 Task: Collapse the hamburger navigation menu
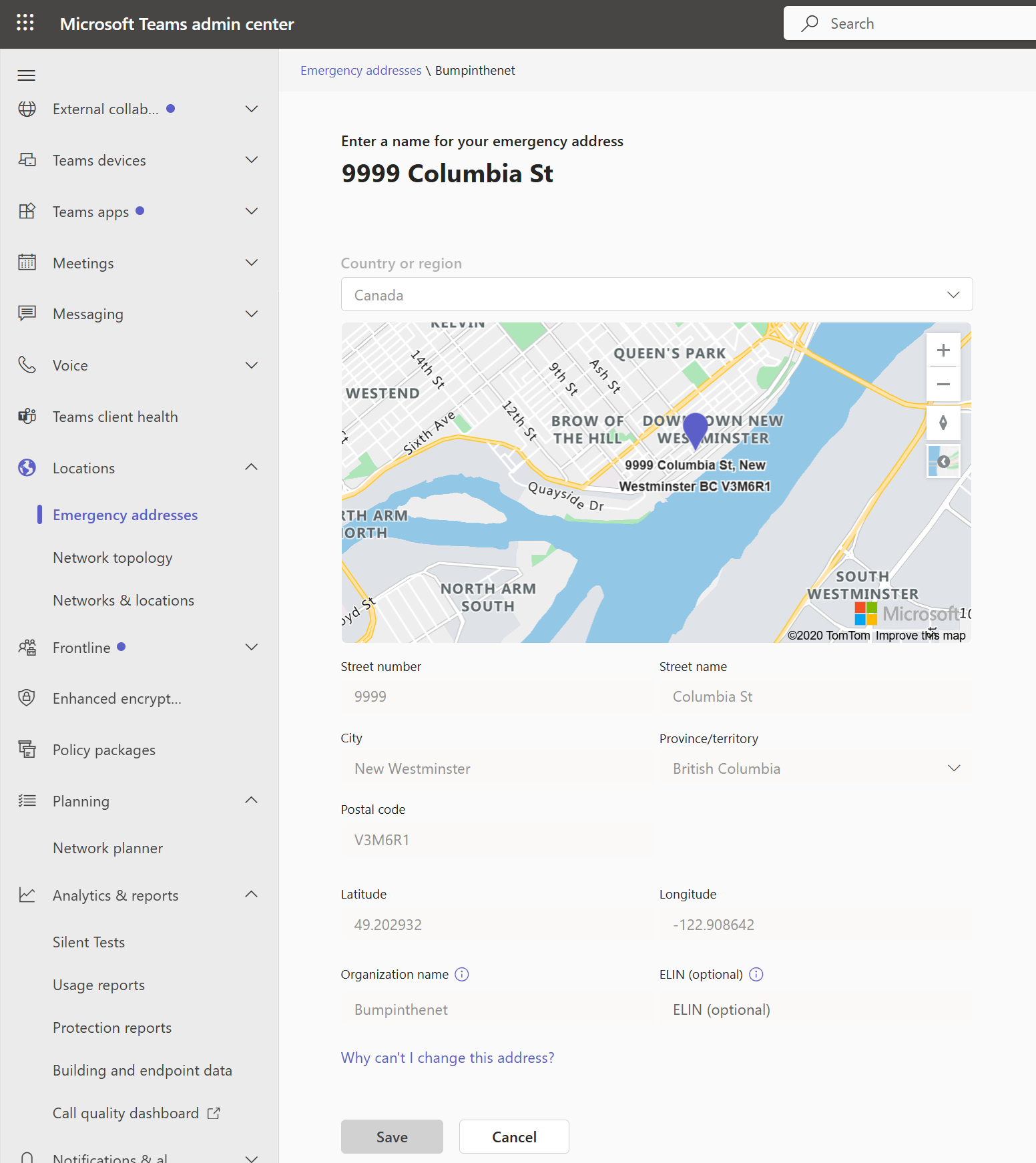pos(27,75)
